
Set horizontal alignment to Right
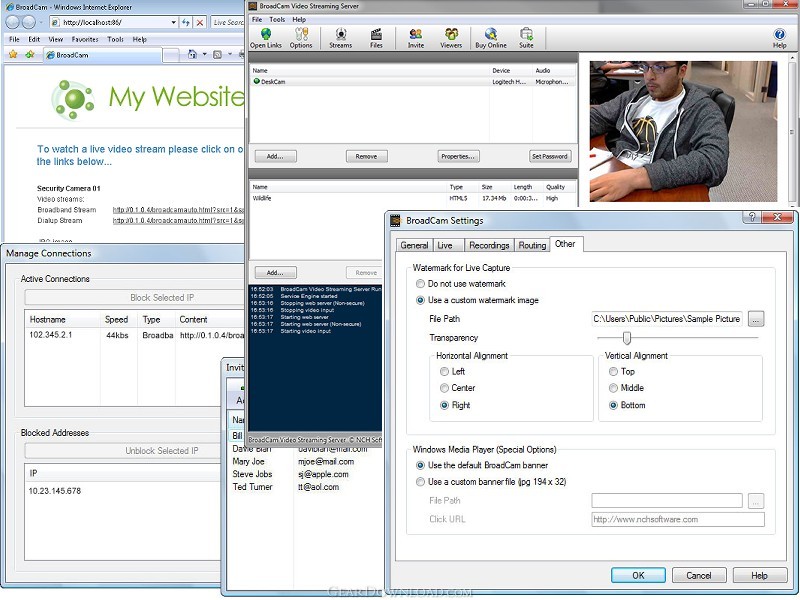[x=444, y=405]
